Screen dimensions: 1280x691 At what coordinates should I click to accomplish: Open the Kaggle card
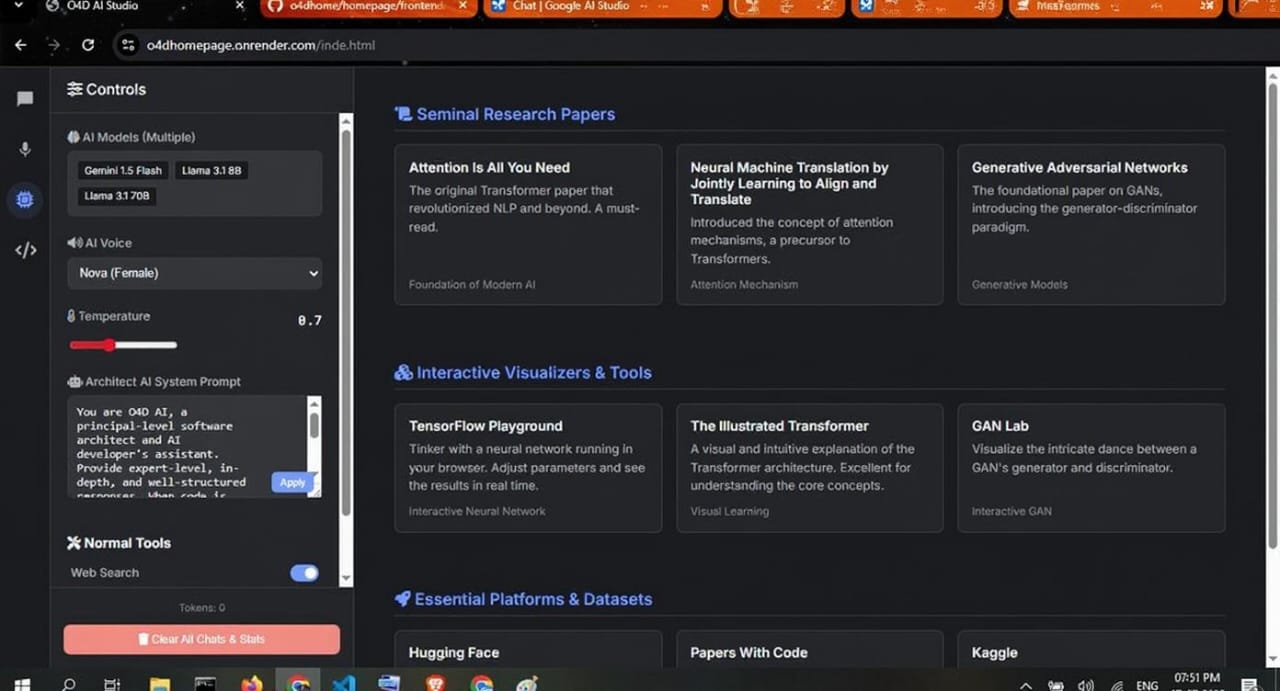(1092, 650)
